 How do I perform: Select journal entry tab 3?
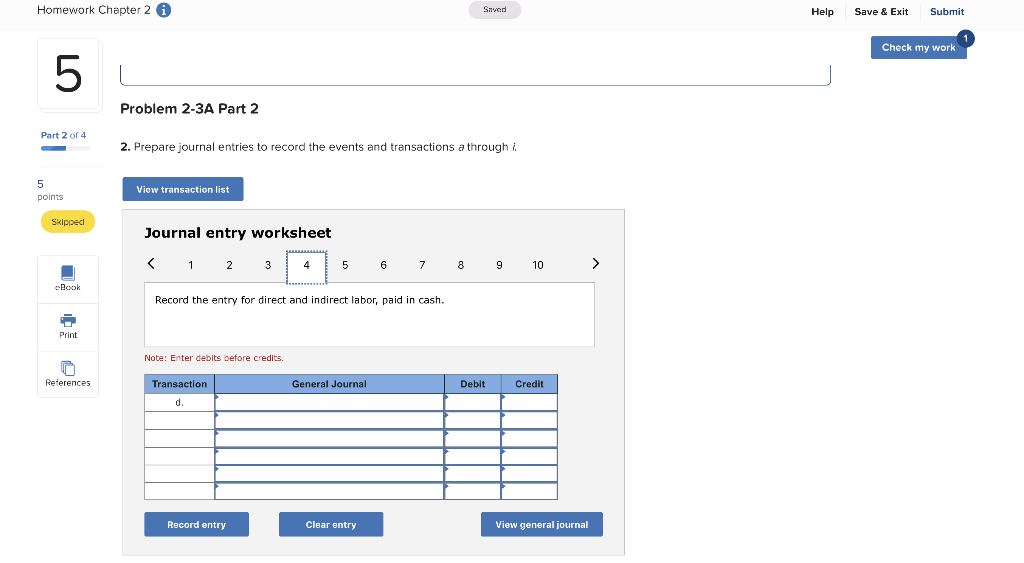(268, 265)
